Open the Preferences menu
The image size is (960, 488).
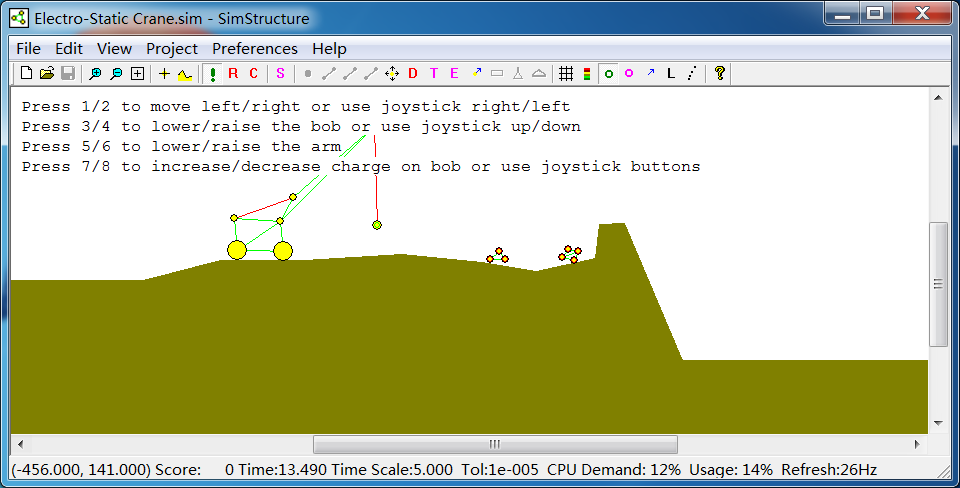pos(255,48)
